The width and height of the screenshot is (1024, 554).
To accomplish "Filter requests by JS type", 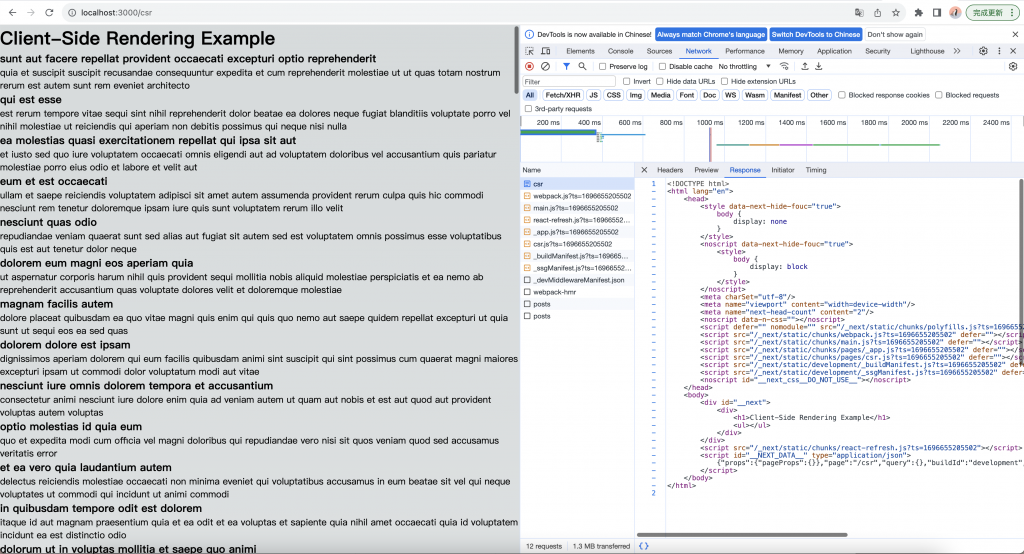I will [593, 95].
